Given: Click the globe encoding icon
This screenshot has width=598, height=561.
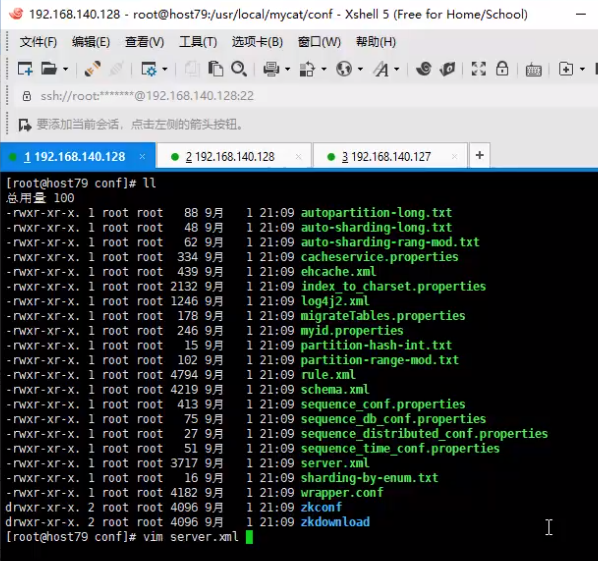Looking at the screenshot, I should point(344,69).
